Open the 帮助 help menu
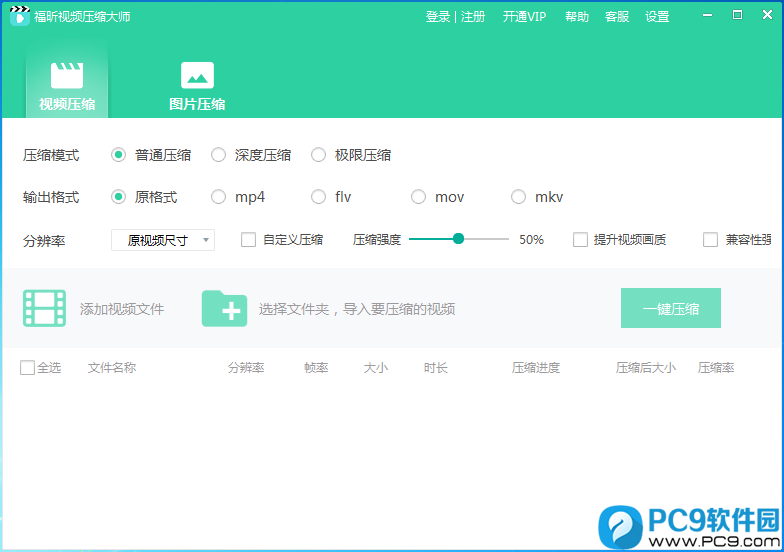This screenshot has height=552, width=784. (x=577, y=17)
